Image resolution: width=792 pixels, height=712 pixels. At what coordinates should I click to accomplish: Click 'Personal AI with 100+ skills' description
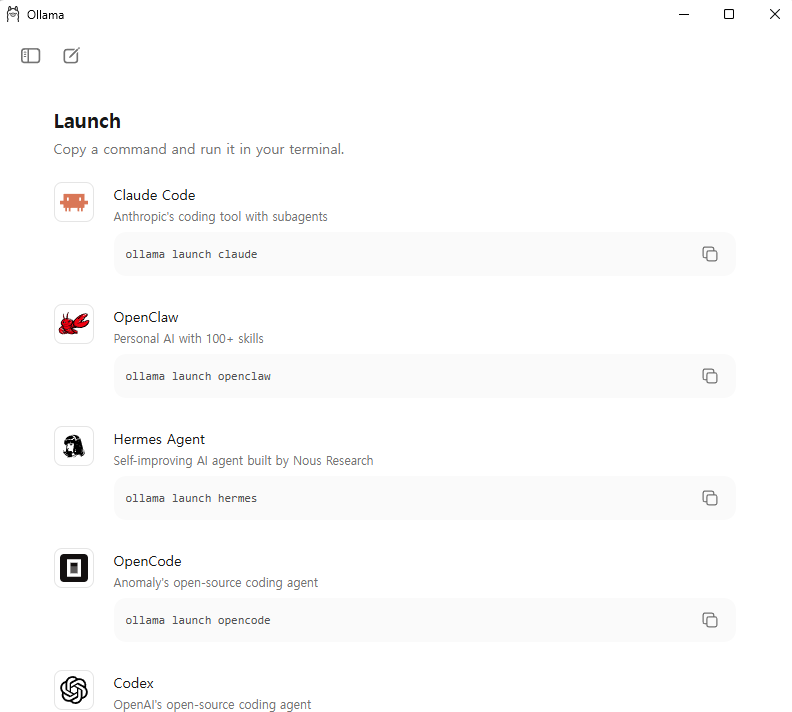188,338
